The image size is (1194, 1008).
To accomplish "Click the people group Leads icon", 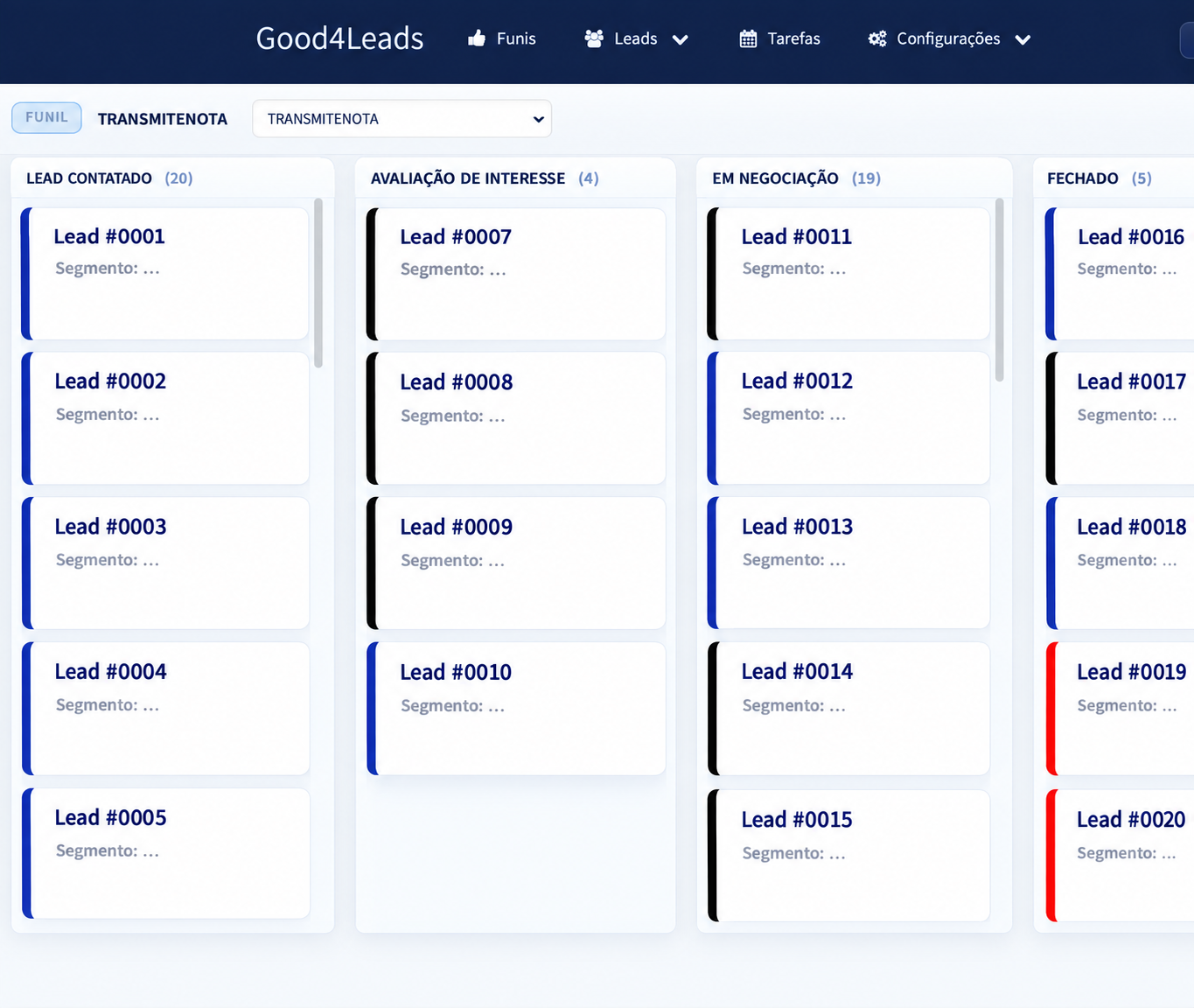I will (594, 38).
